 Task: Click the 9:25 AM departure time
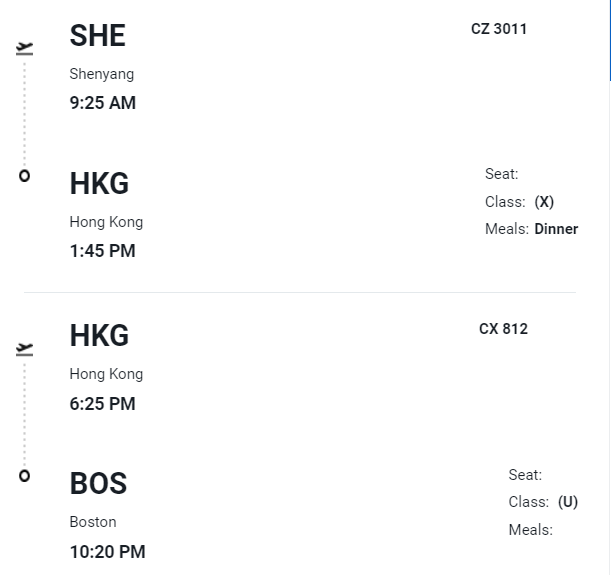pyautogui.click(x=102, y=103)
